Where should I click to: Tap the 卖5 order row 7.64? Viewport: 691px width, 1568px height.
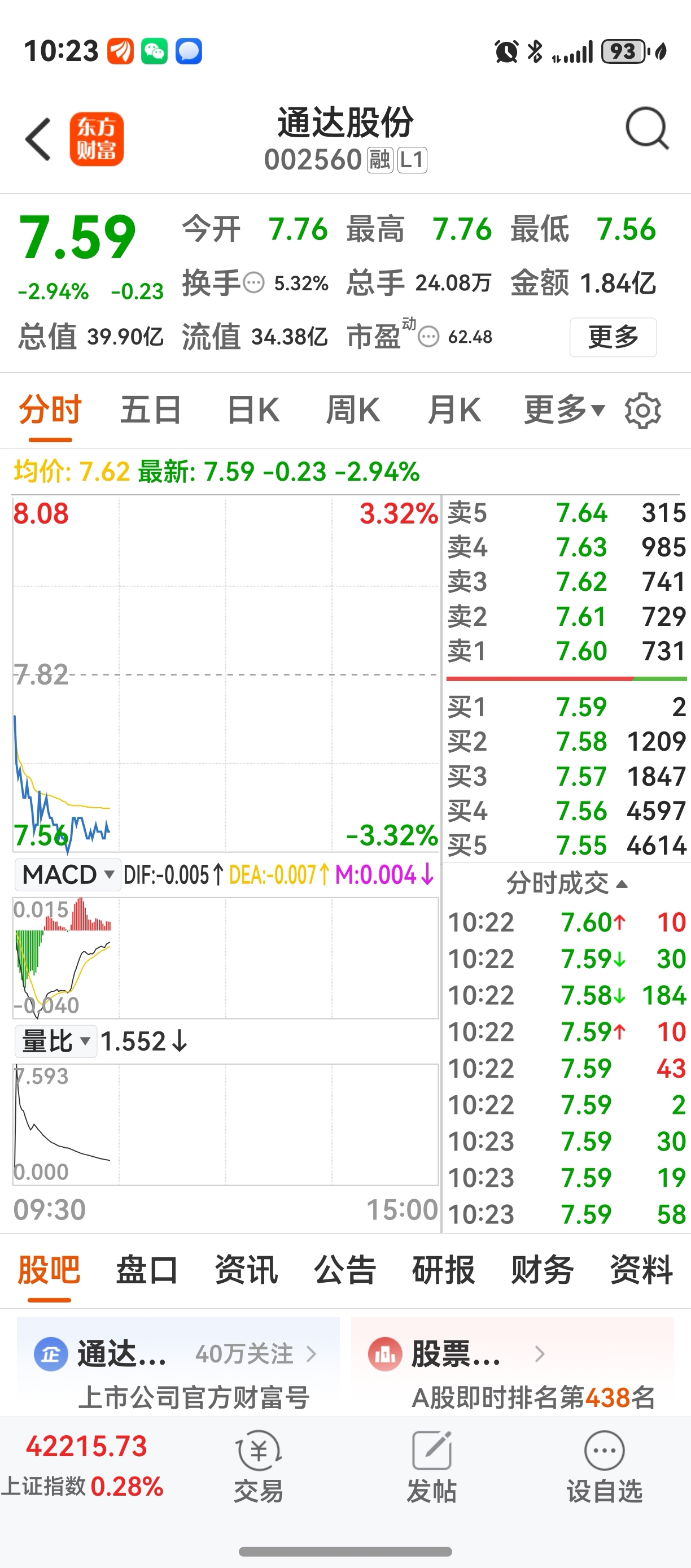tap(567, 513)
